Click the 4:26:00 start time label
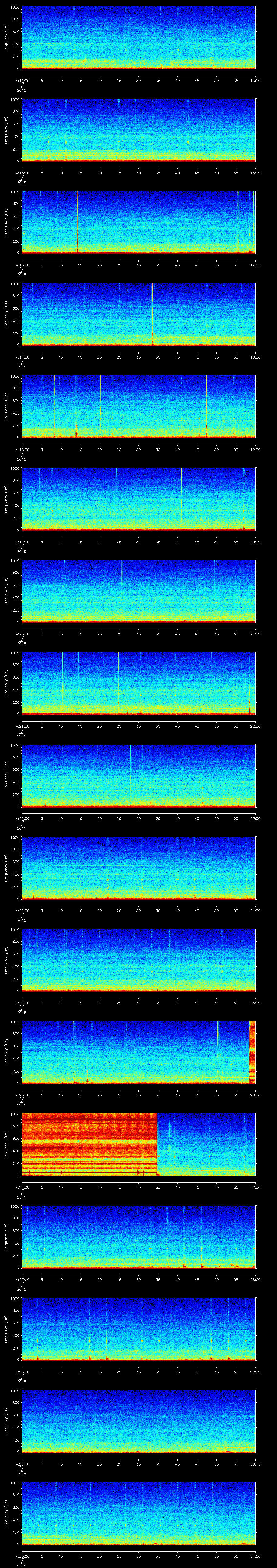The width and height of the screenshot is (277, 1568). (22, 1187)
